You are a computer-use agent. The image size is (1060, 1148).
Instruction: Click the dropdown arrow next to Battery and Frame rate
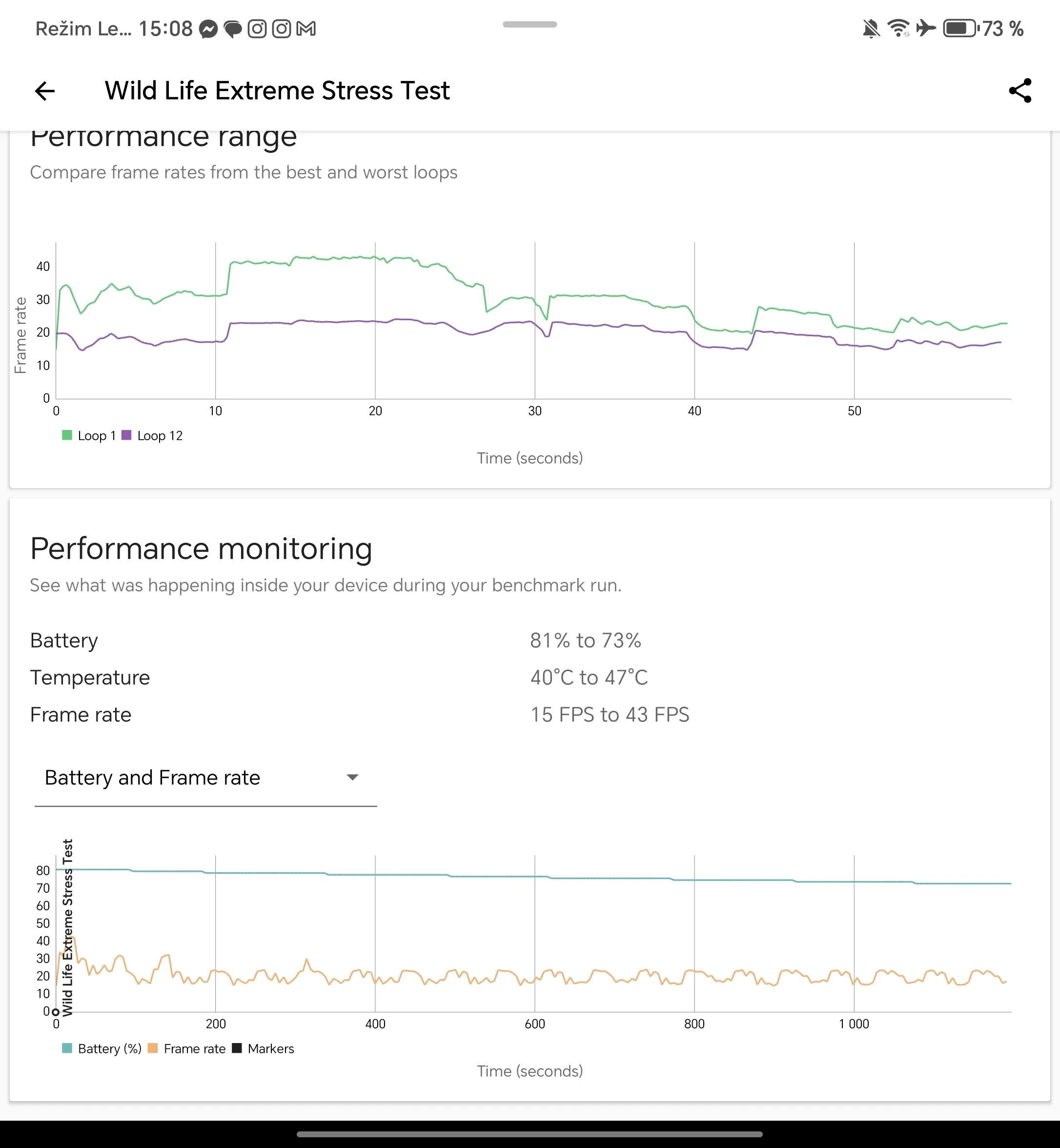click(x=352, y=778)
